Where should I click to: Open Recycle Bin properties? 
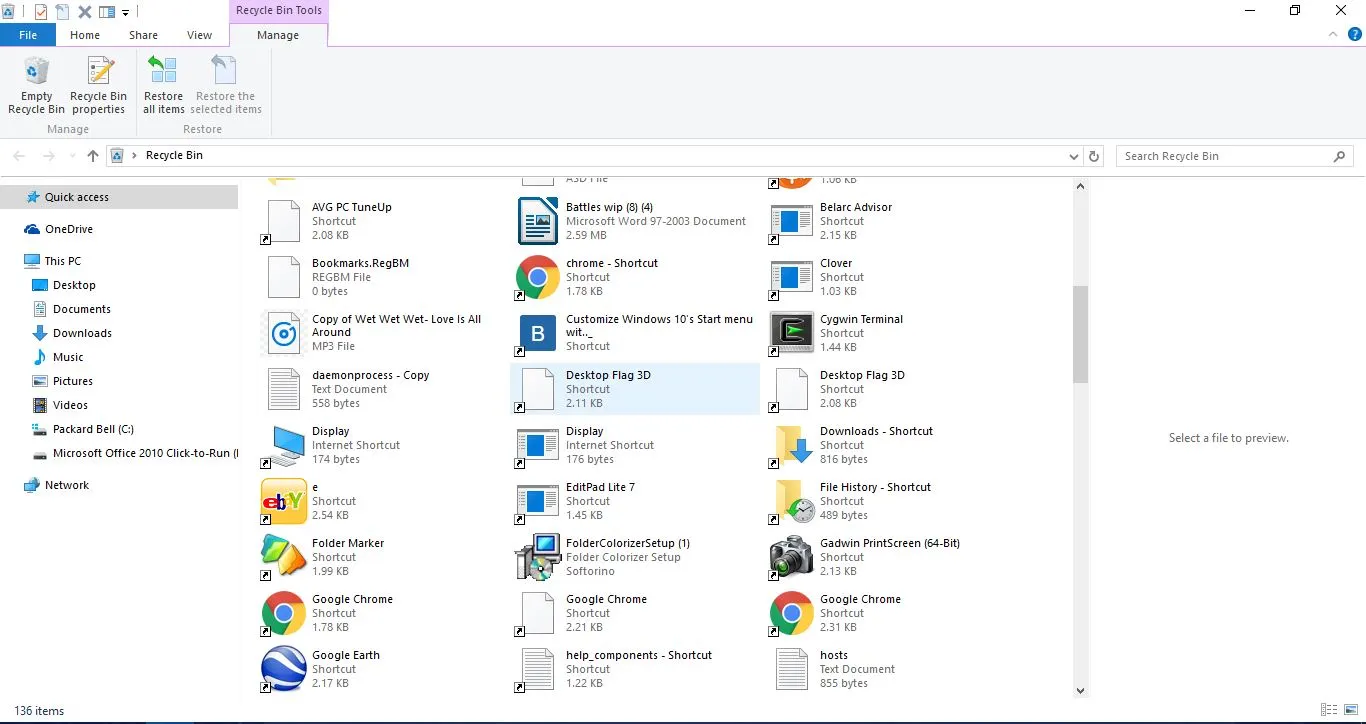click(x=98, y=86)
